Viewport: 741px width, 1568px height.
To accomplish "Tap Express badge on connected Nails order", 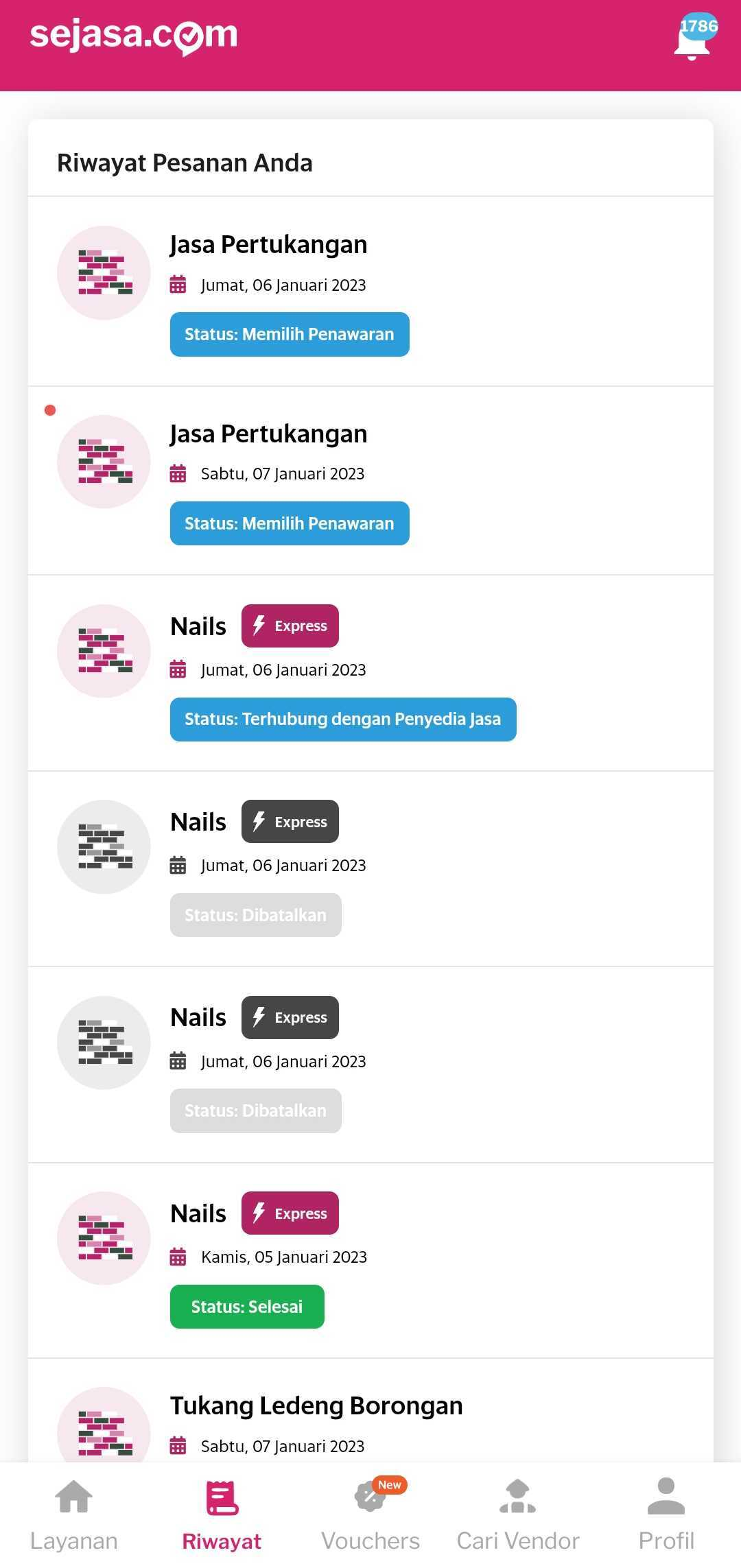I will click(x=290, y=626).
